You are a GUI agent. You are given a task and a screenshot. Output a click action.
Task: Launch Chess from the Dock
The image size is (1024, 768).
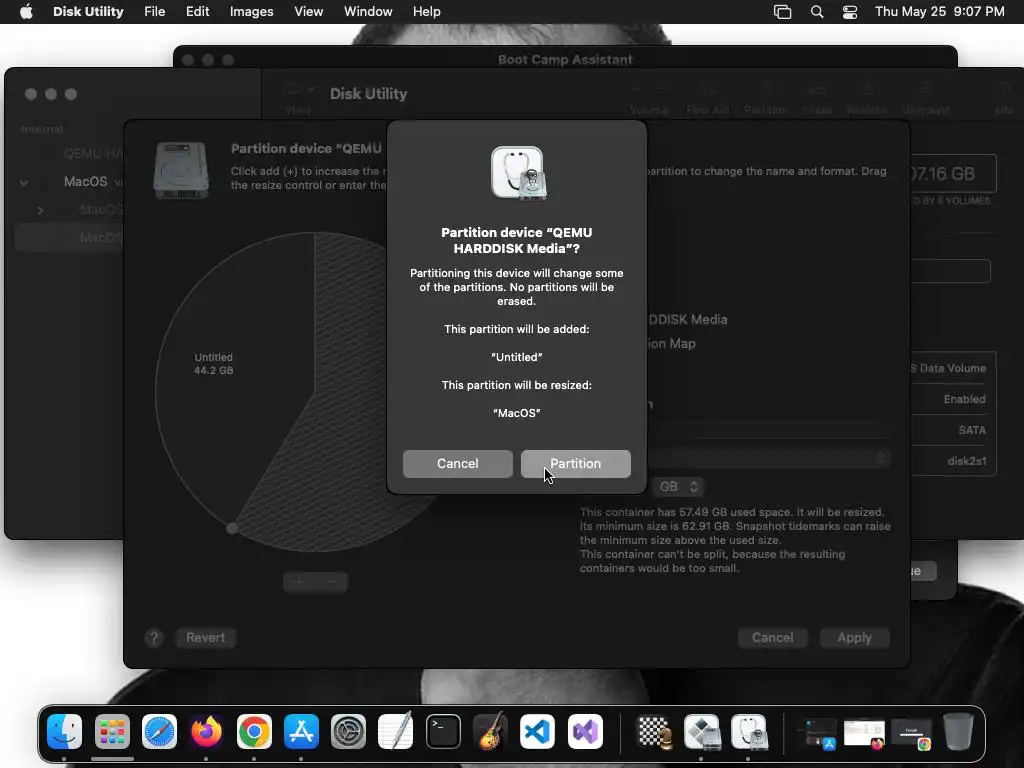tap(654, 731)
